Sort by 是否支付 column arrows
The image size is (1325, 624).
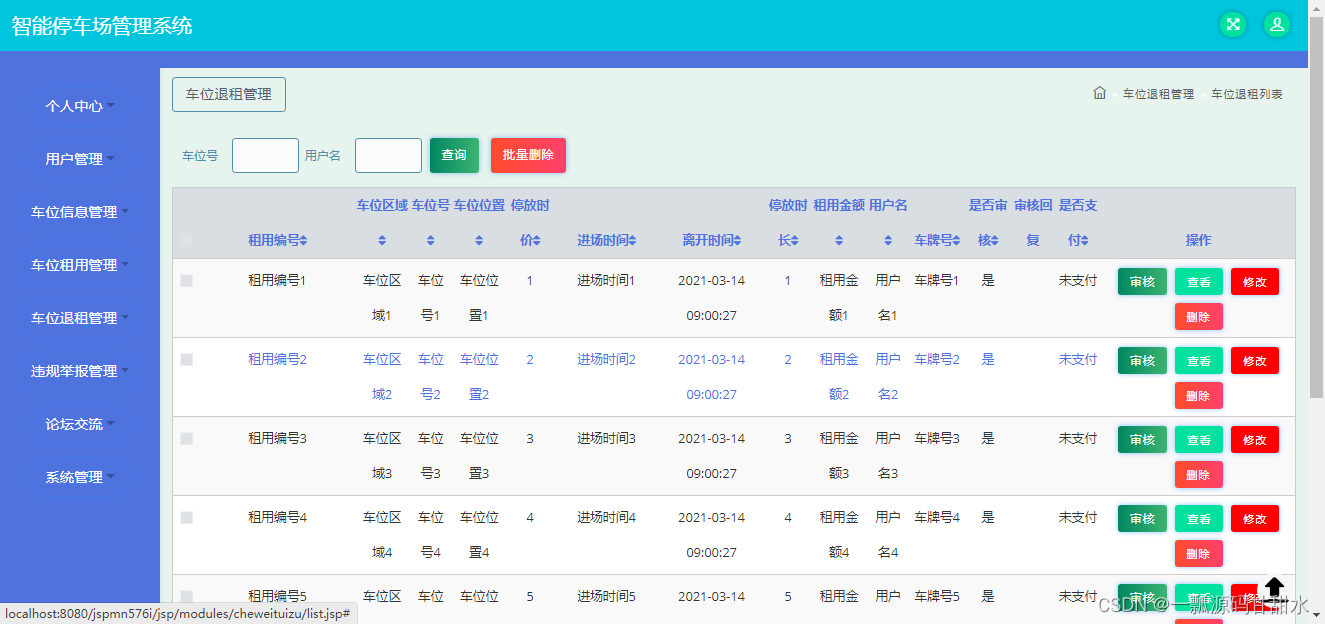point(1085,241)
